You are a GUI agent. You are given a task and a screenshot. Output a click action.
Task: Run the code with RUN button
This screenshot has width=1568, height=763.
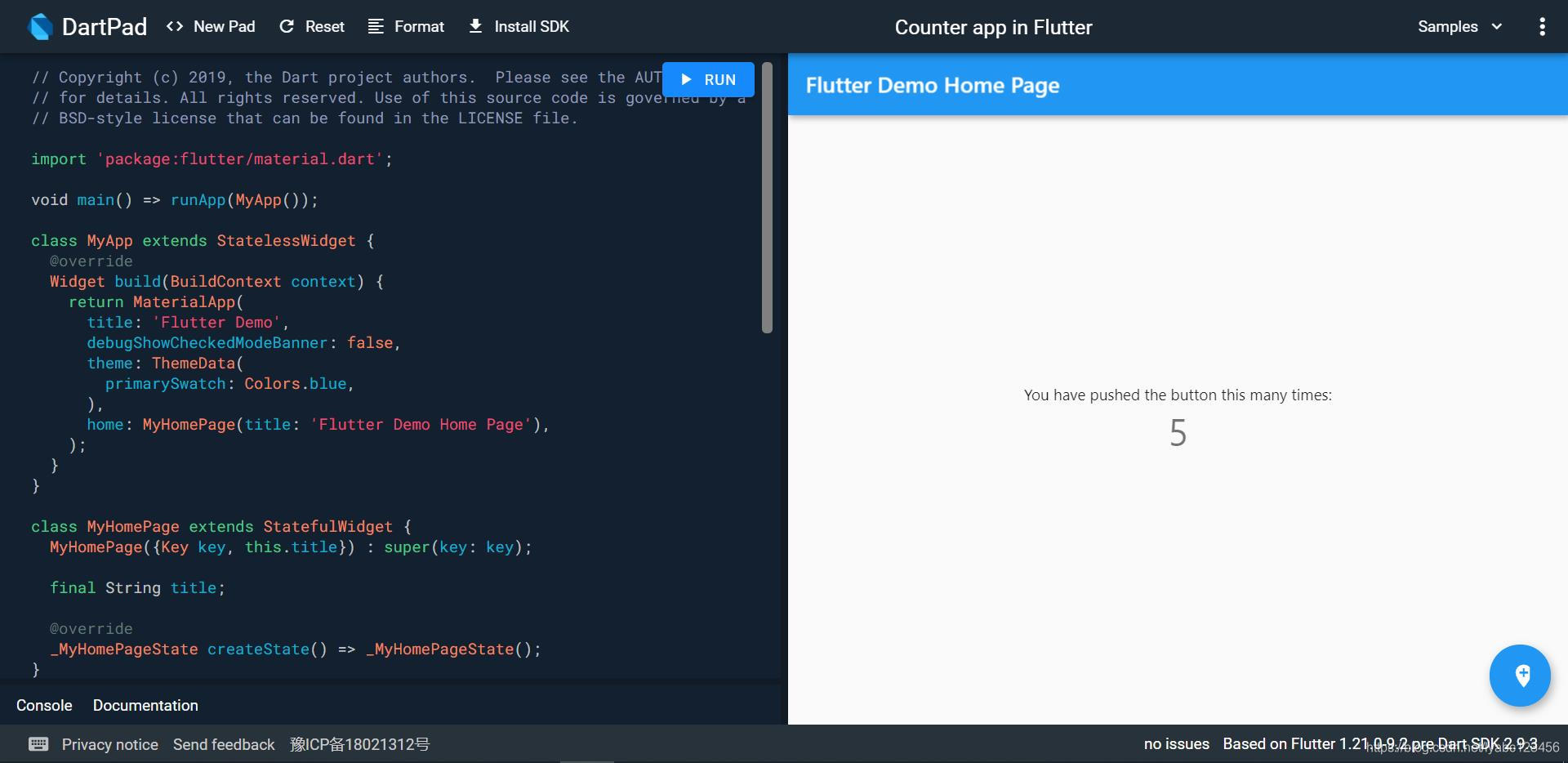pyautogui.click(x=708, y=79)
